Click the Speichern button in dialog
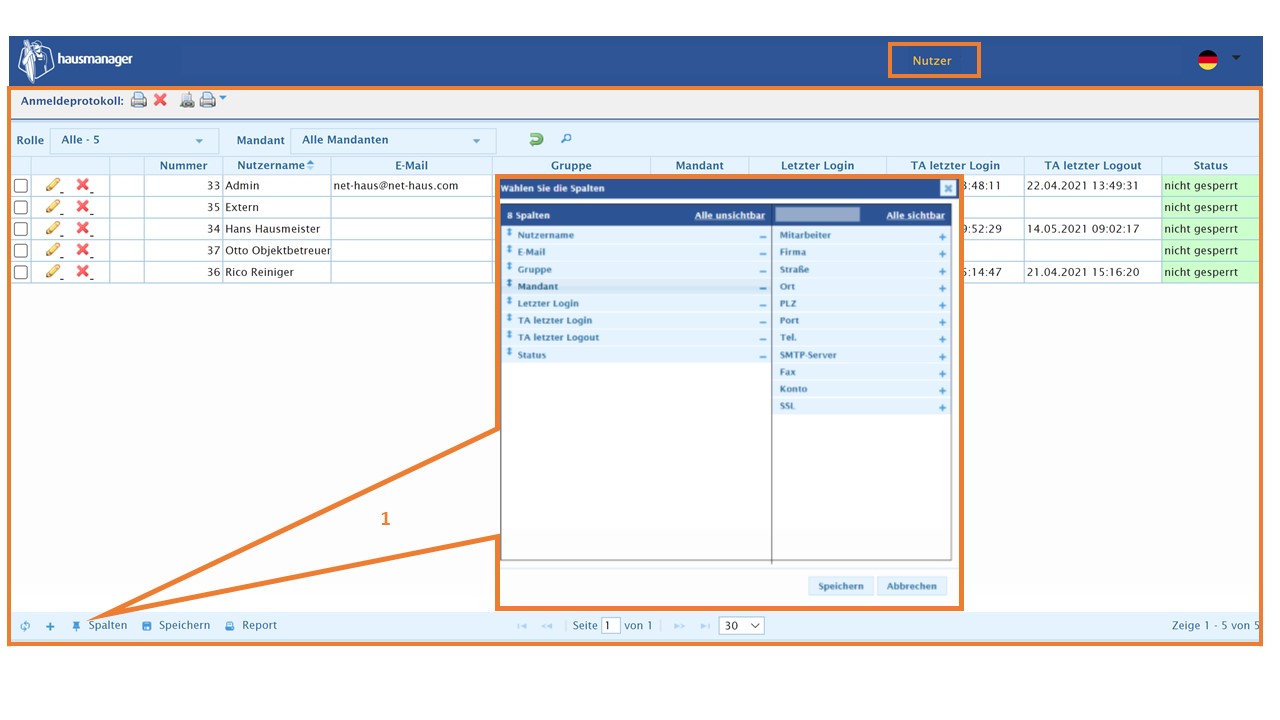Screen dimensions: 1280x720 pos(840,586)
